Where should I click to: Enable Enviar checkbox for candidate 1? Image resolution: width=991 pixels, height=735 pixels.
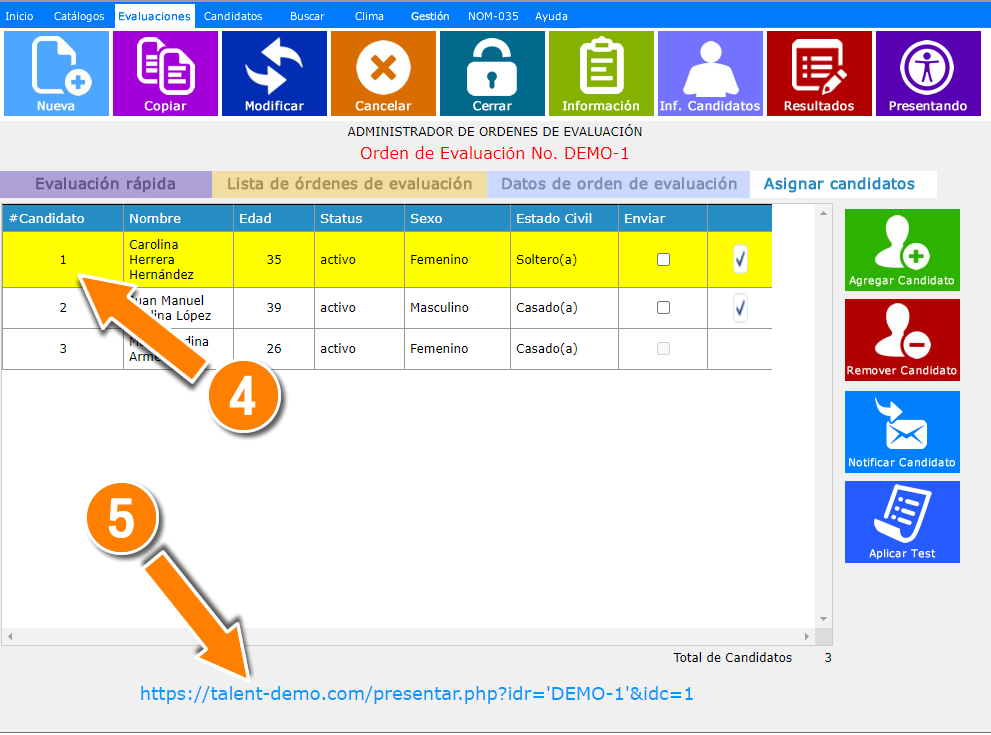(x=663, y=260)
